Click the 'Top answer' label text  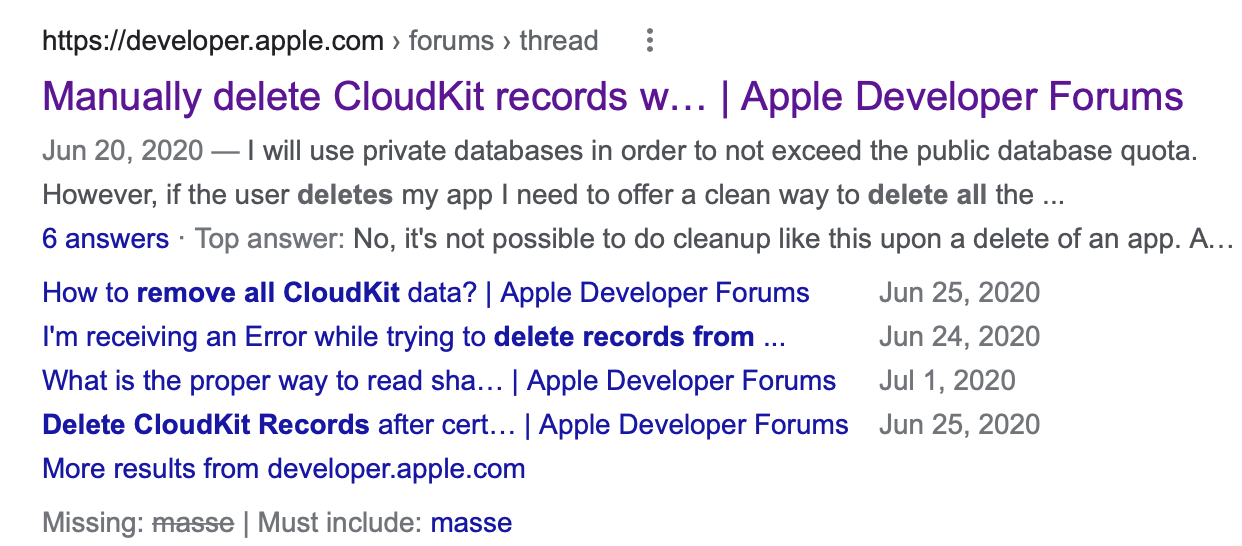(268, 239)
